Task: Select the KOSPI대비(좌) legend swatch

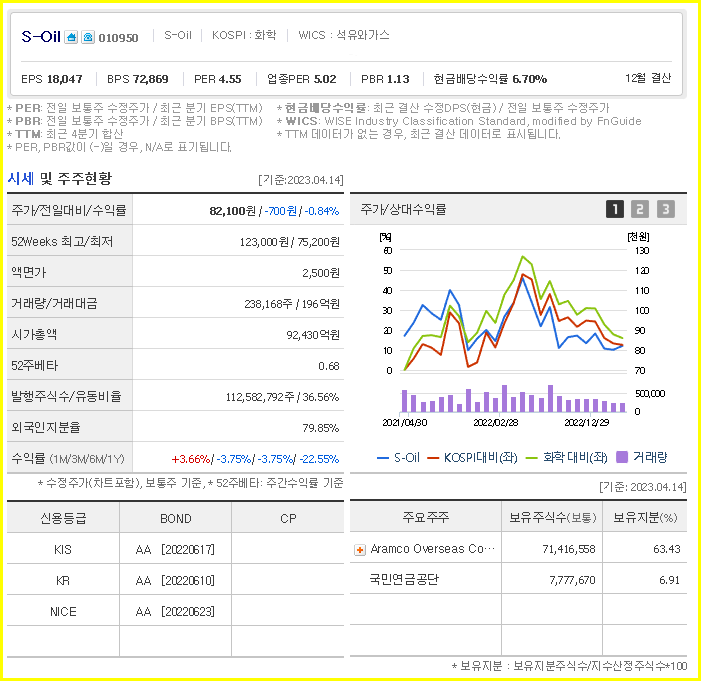Action: (x=433, y=458)
